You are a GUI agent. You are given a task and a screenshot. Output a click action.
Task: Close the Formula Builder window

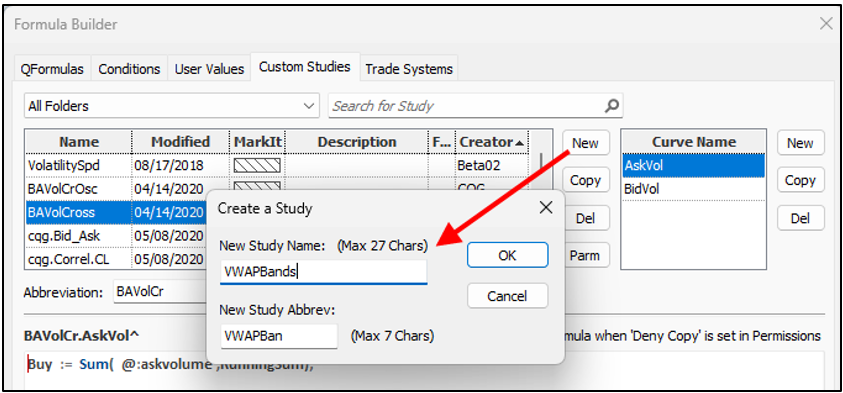826,24
